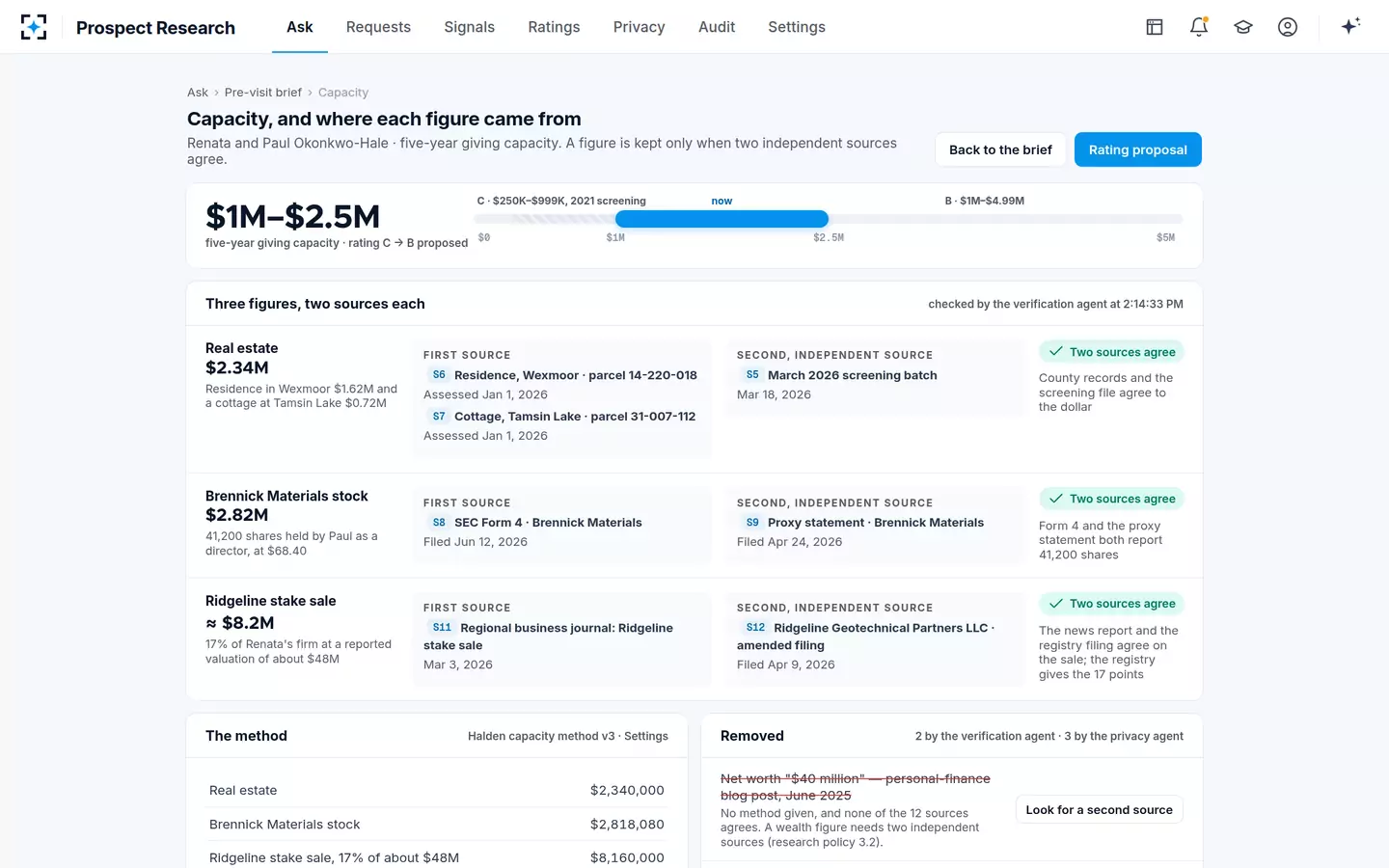The height and width of the screenshot is (868, 1389).
Task: Click the checkmark in Real estate's agreement badge
Action: coord(1056,352)
